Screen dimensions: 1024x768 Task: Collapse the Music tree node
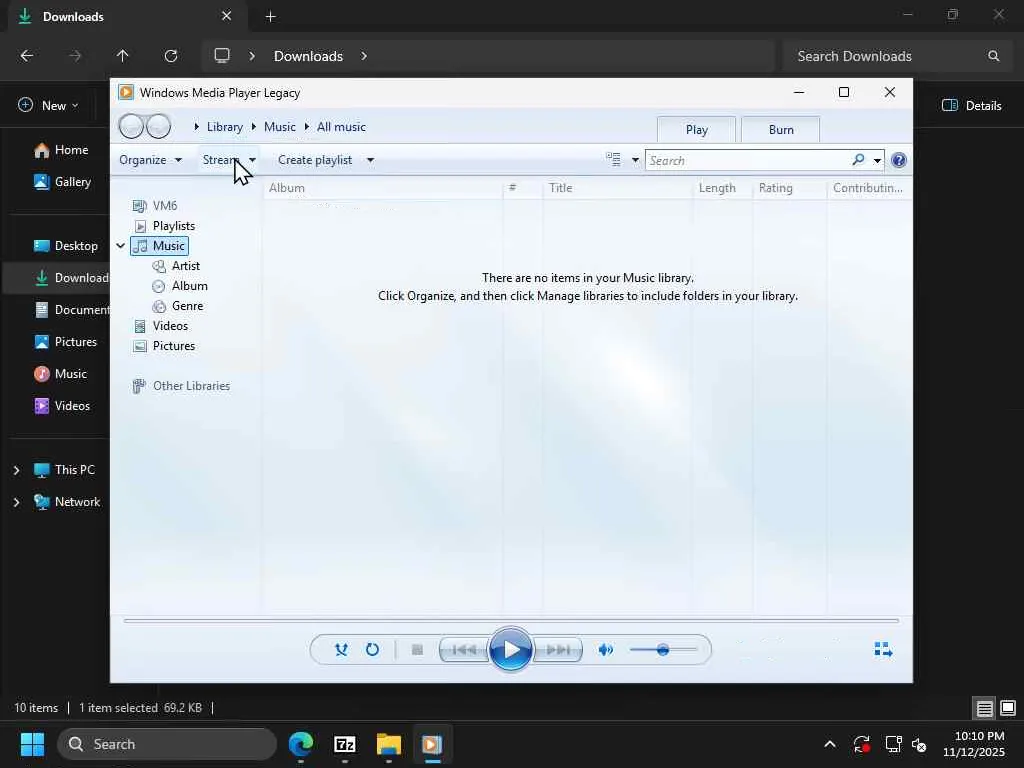pos(120,246)
